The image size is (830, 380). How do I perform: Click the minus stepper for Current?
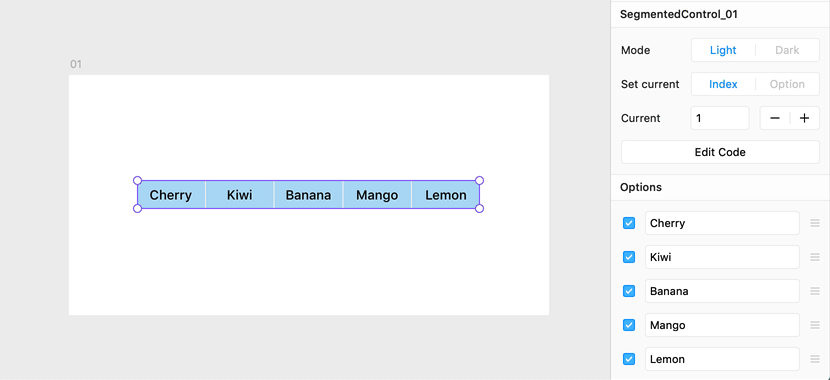click(x=775, y=118)
